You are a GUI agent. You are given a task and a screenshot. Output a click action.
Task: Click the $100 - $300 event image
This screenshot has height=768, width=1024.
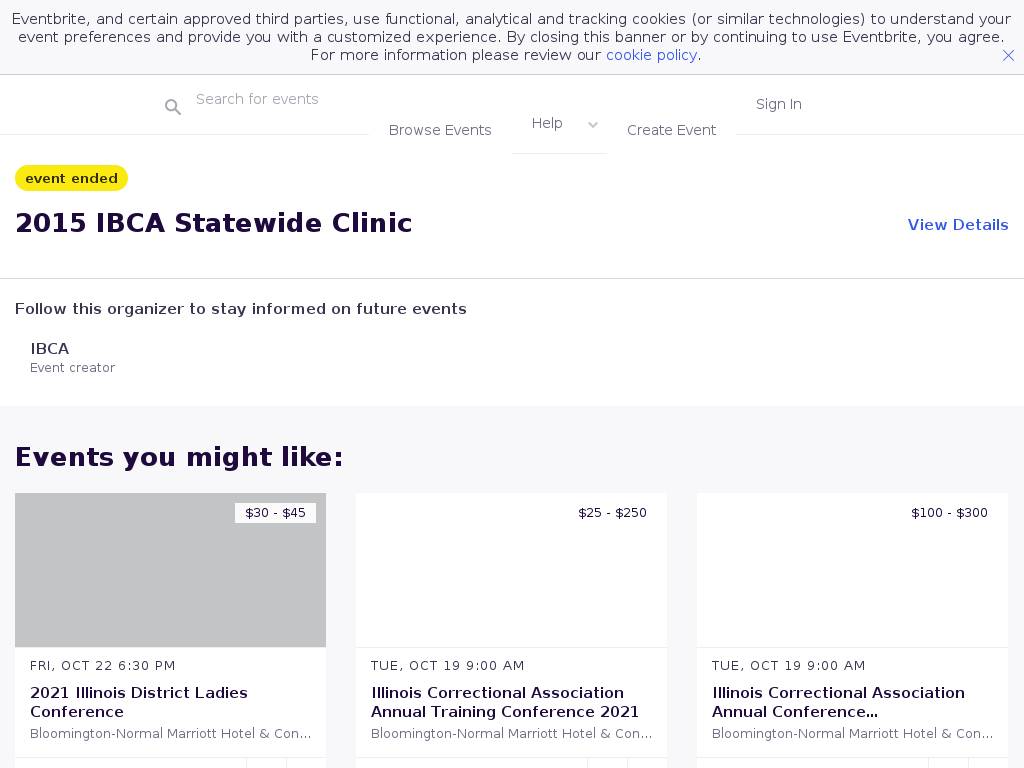coord(852,580)
